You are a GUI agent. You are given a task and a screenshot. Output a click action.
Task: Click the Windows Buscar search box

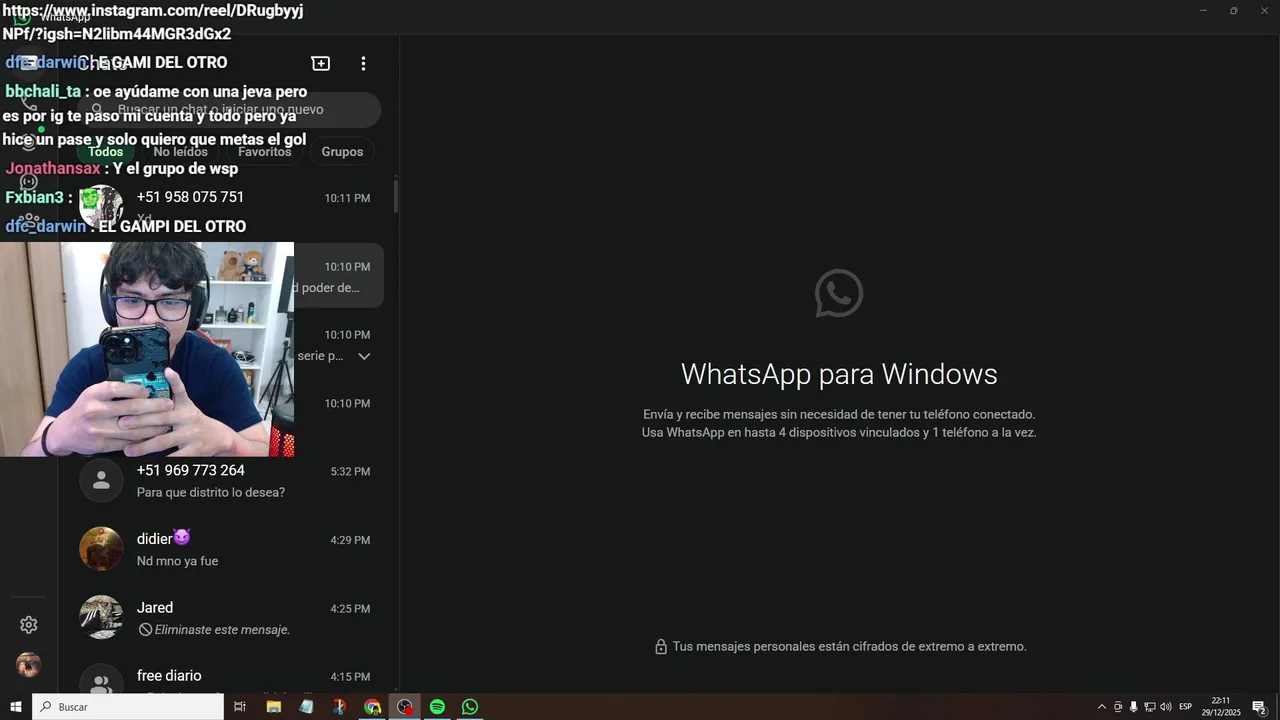click(128, 707)
